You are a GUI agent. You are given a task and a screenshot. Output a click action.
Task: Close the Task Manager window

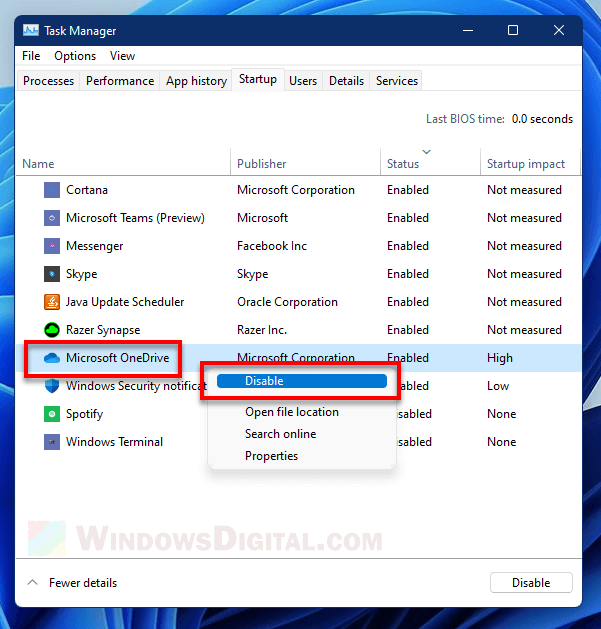(559, 30)
